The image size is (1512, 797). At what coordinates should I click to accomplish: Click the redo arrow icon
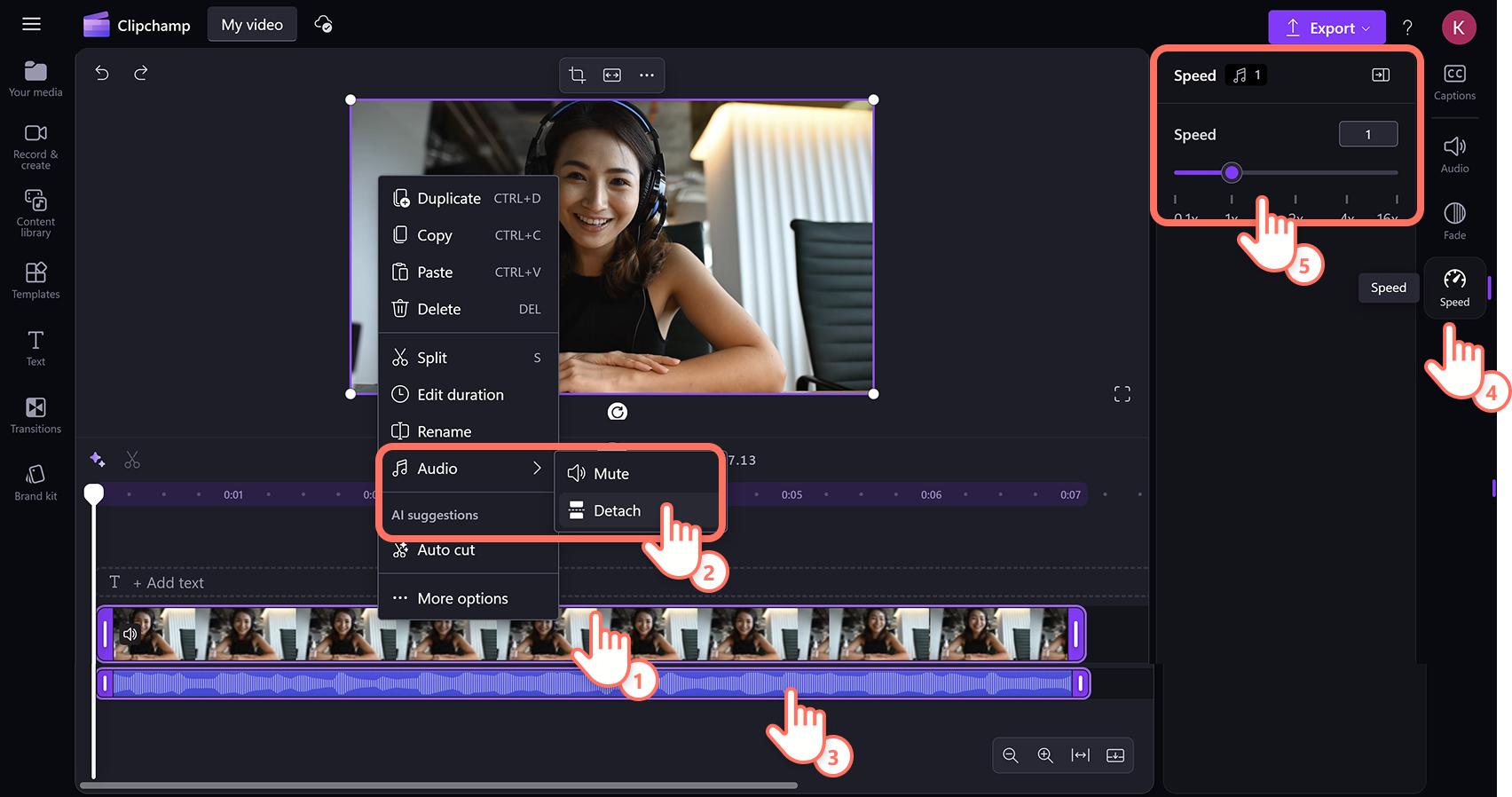click(140, 73)
